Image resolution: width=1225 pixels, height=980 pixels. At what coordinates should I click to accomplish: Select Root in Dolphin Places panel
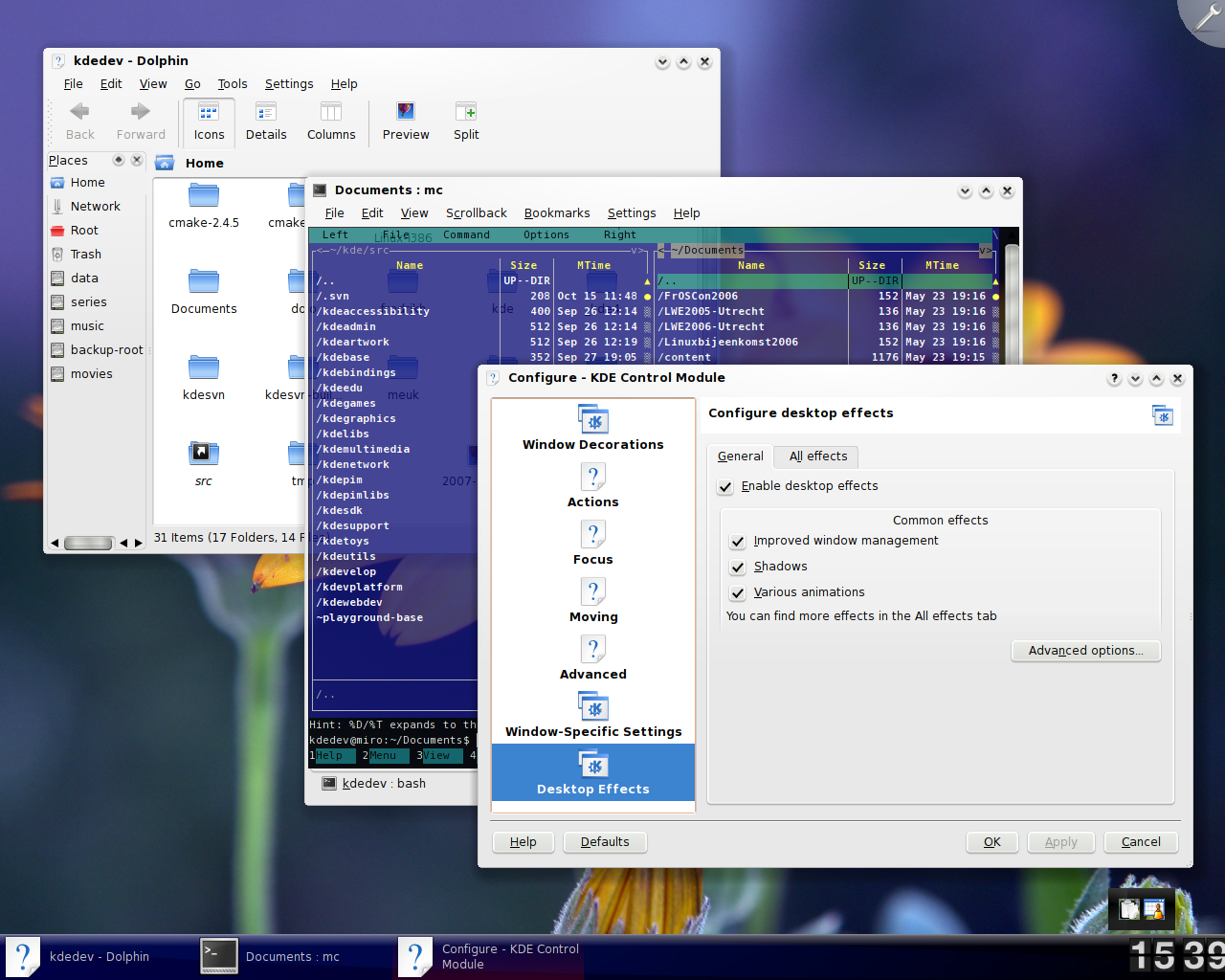coord(84,231)
